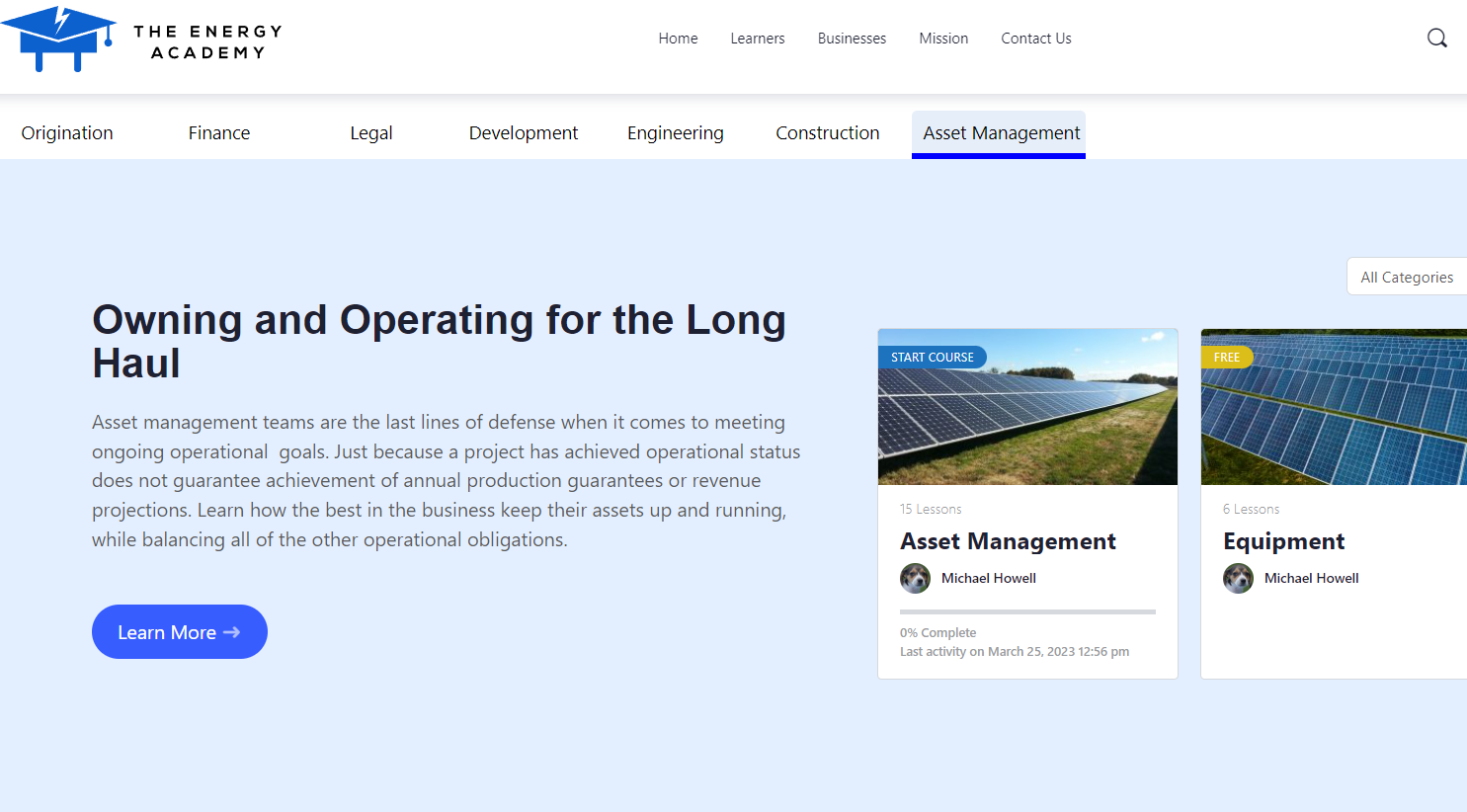Image resolution: width=1467 pixels, height=812 pixels.
Task: Select the Construction tab
Action: point(827,133)
